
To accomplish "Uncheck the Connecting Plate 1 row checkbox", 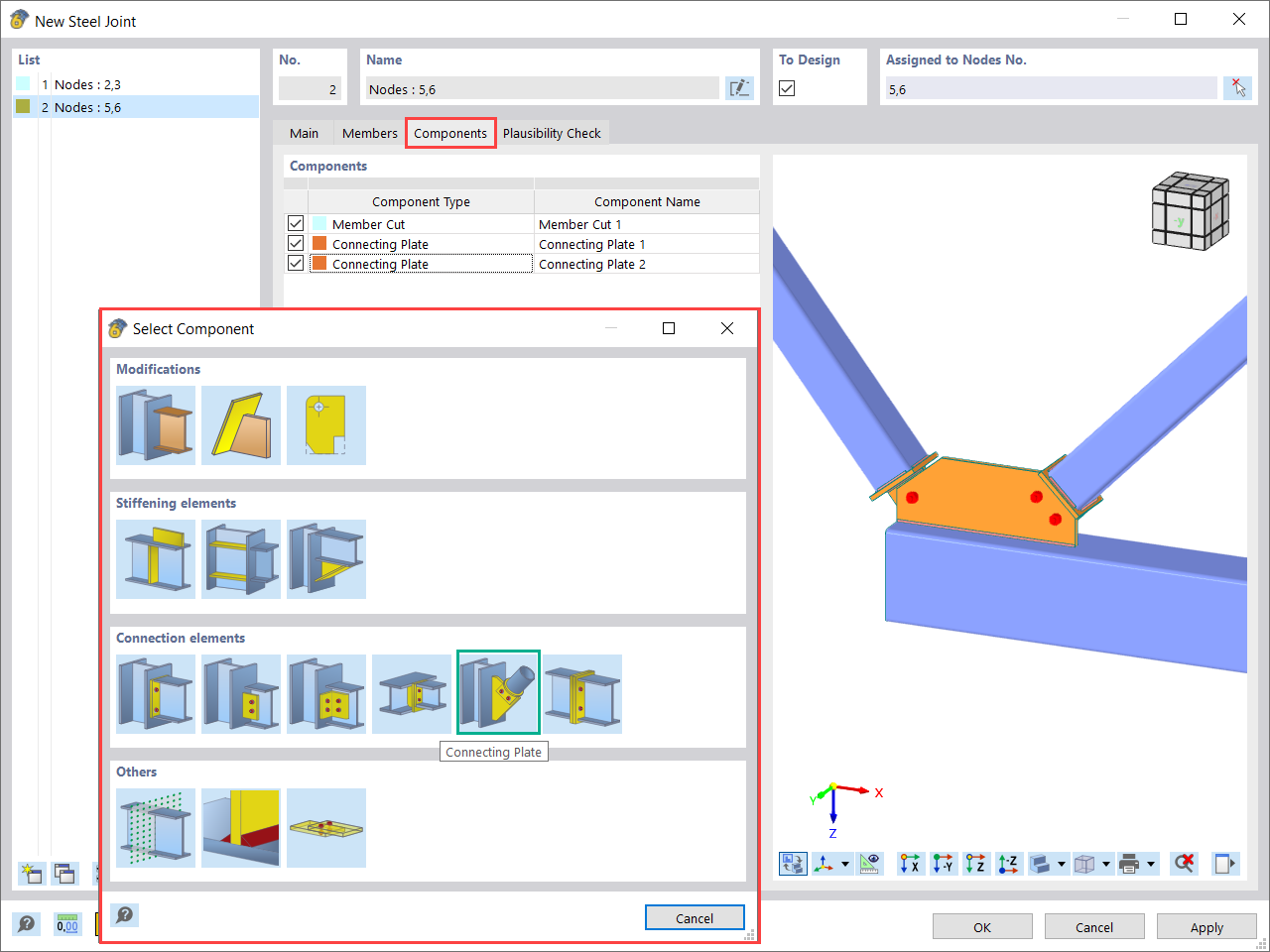I will [296, 243].
